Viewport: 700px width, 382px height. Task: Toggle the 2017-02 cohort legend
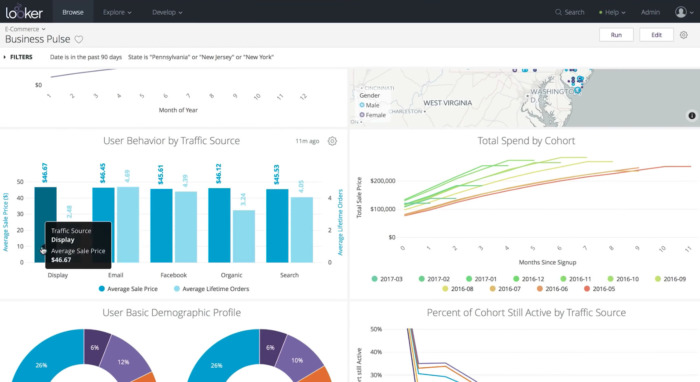(x=434, y=279)
